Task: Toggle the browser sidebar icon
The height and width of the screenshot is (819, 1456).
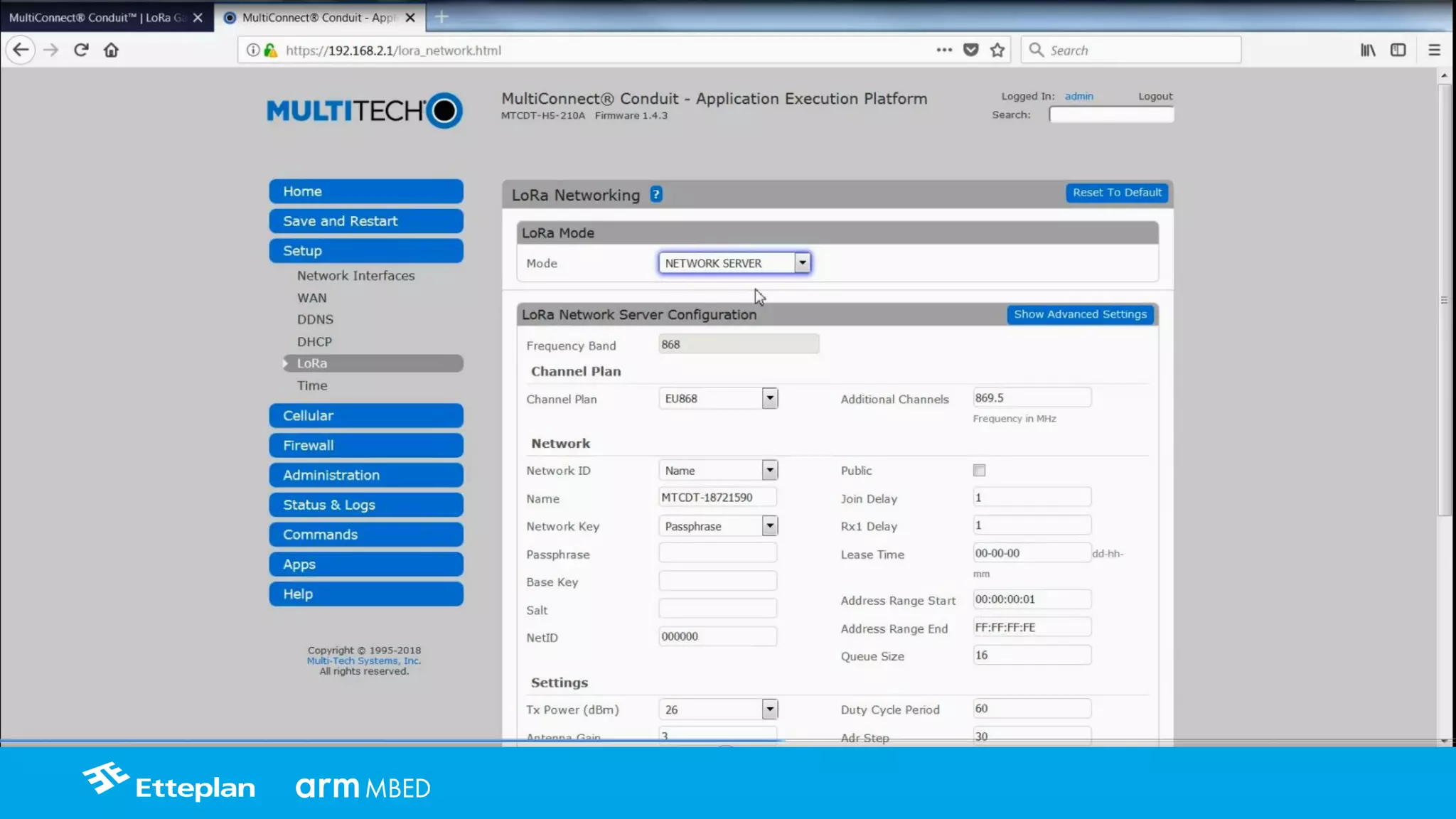Action: point(1398,50)
